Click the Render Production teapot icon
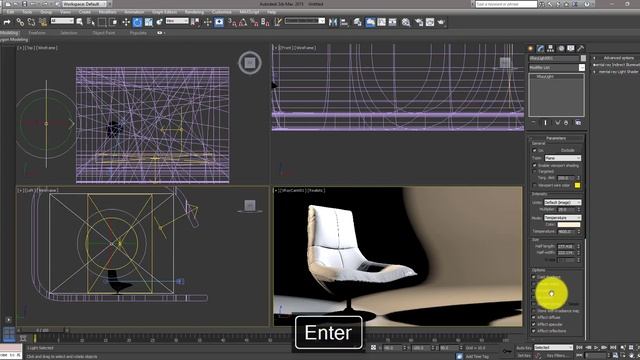Screen dimensions: 640x360 point(441,22)
